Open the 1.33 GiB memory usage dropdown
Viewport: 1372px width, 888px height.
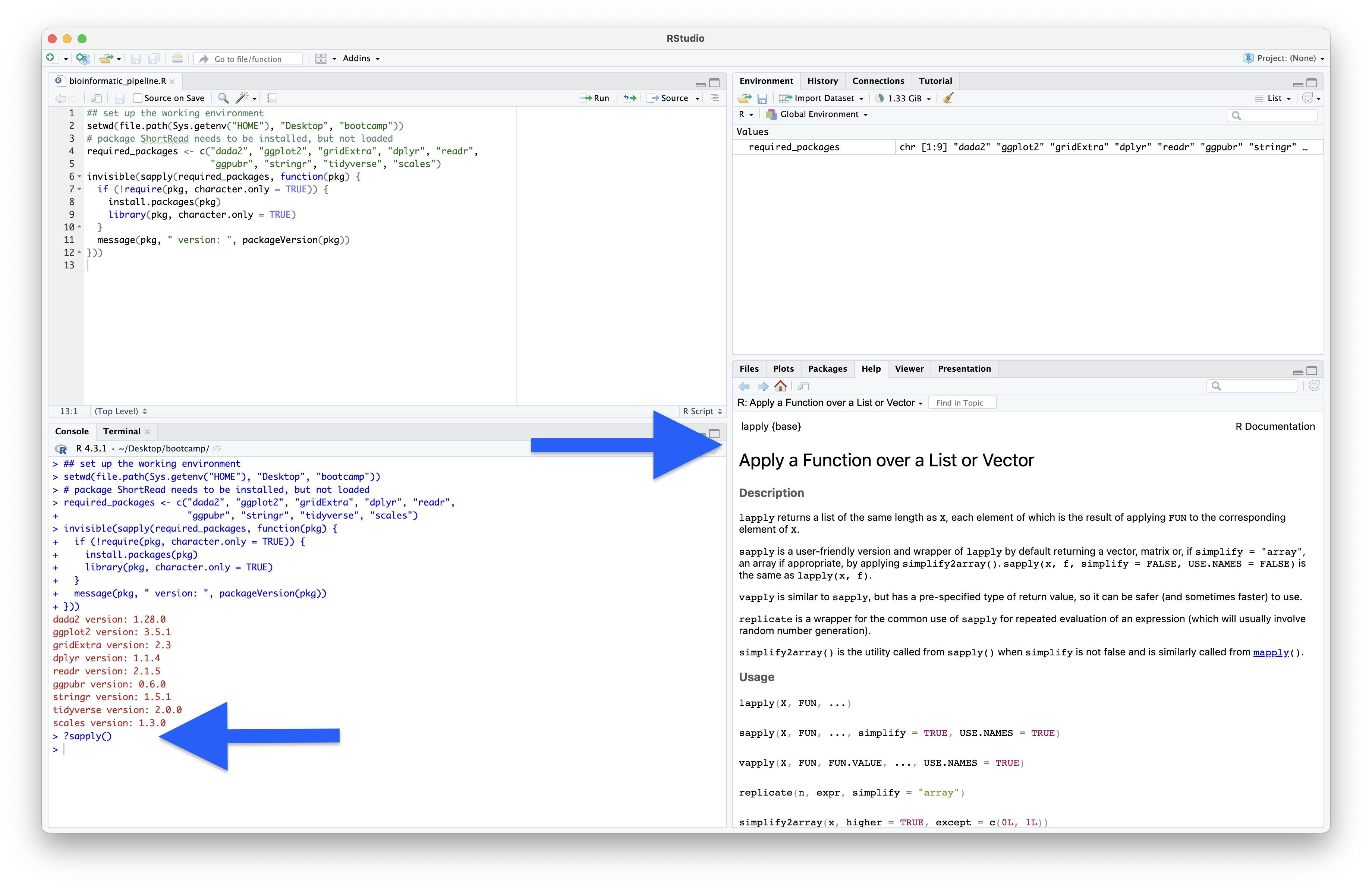(x=903, y=98)
